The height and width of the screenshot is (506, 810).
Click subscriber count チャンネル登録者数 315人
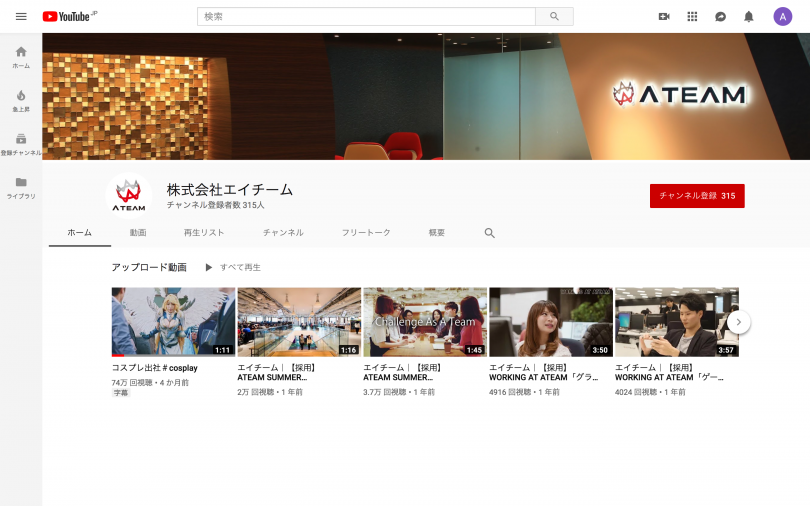[x=215, y=205]
